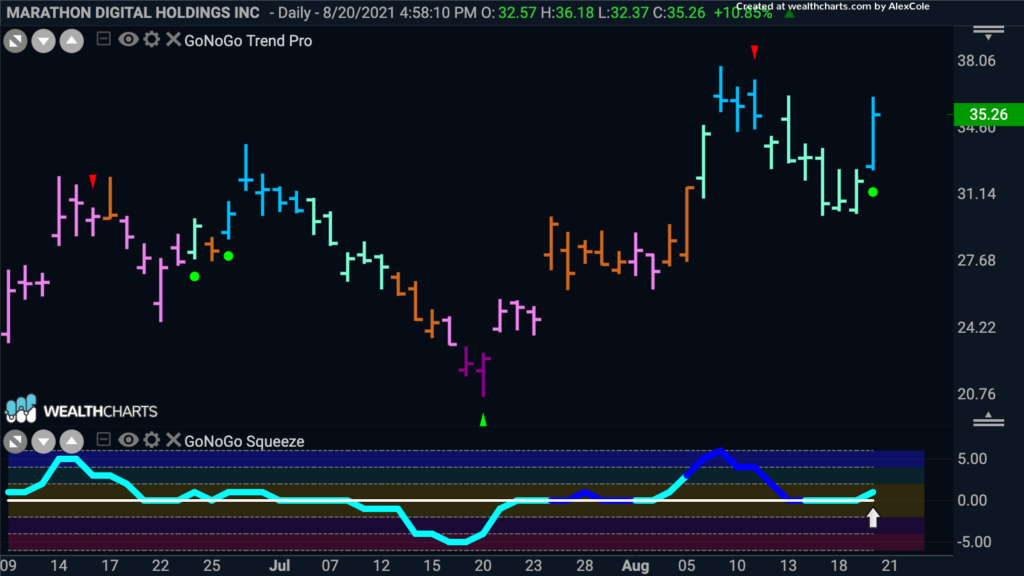
Task: Move the GoNoGo Squeeze pane down
Action: tap(44, 442)
